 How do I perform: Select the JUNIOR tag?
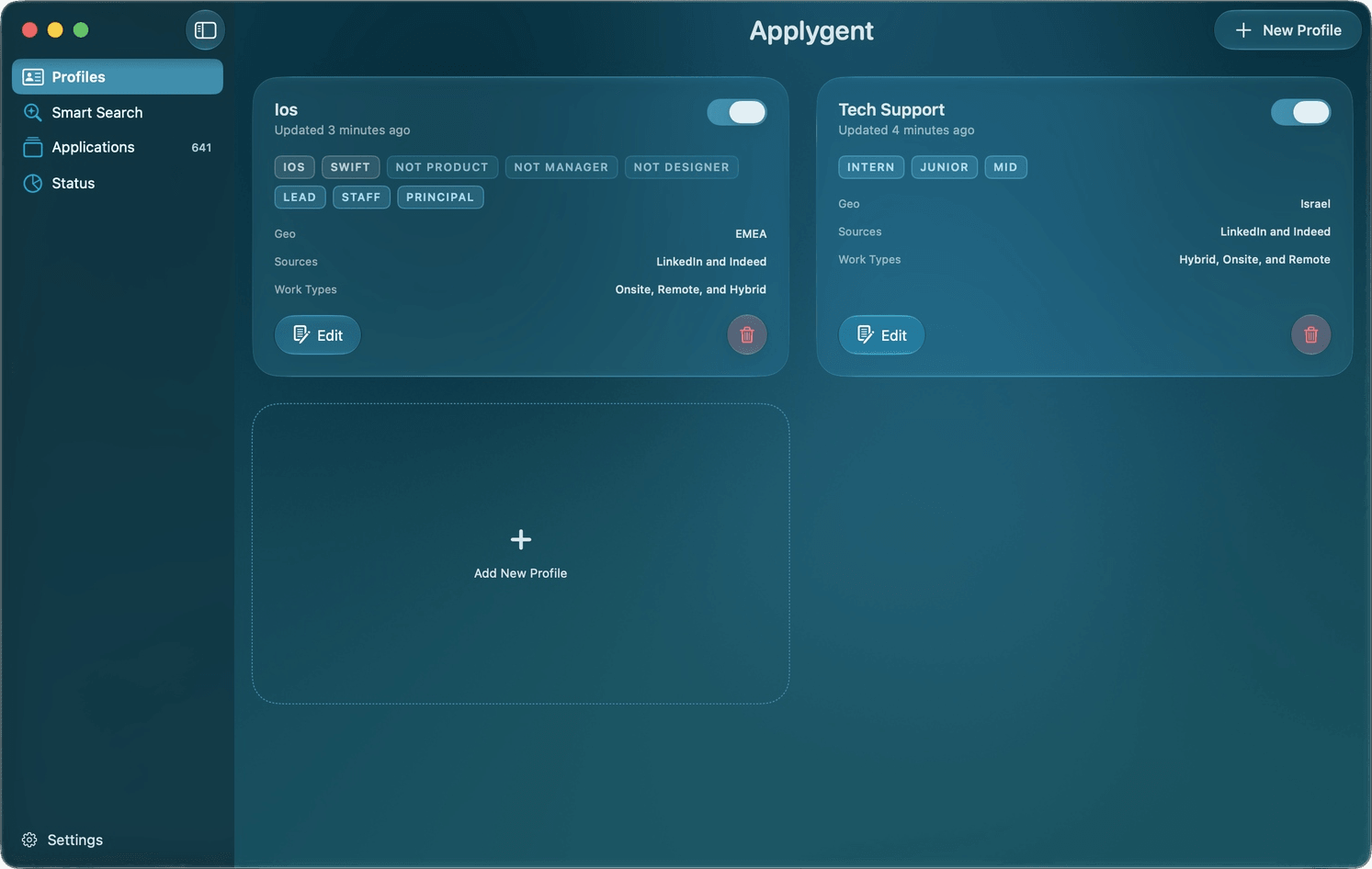[945, 167]
